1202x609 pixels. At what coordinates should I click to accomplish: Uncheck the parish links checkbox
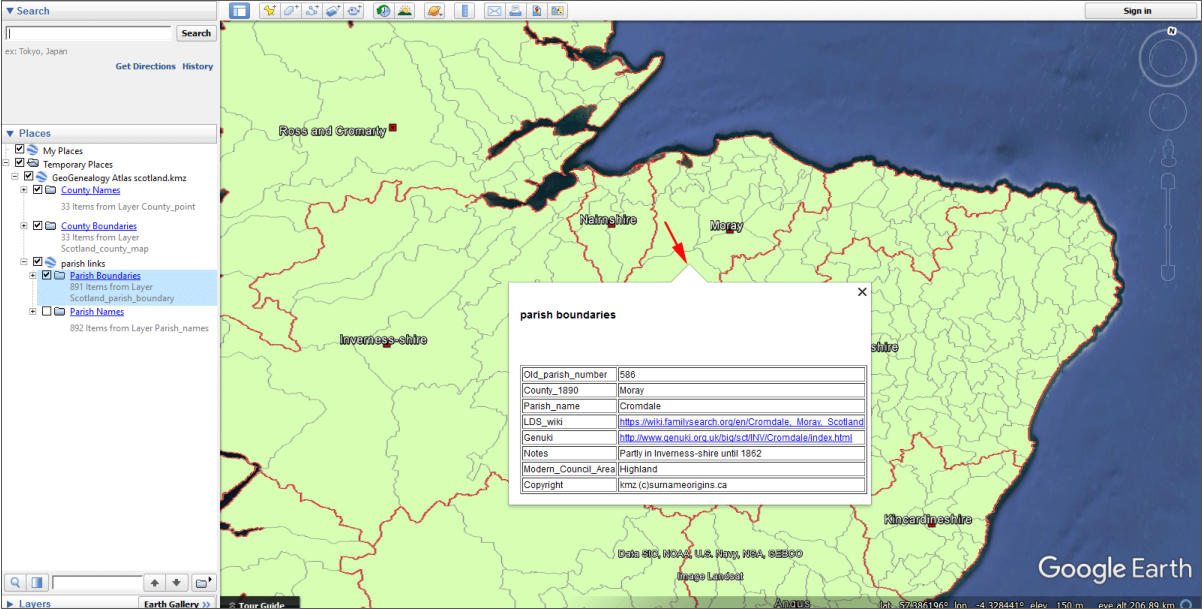click(38, 262)
